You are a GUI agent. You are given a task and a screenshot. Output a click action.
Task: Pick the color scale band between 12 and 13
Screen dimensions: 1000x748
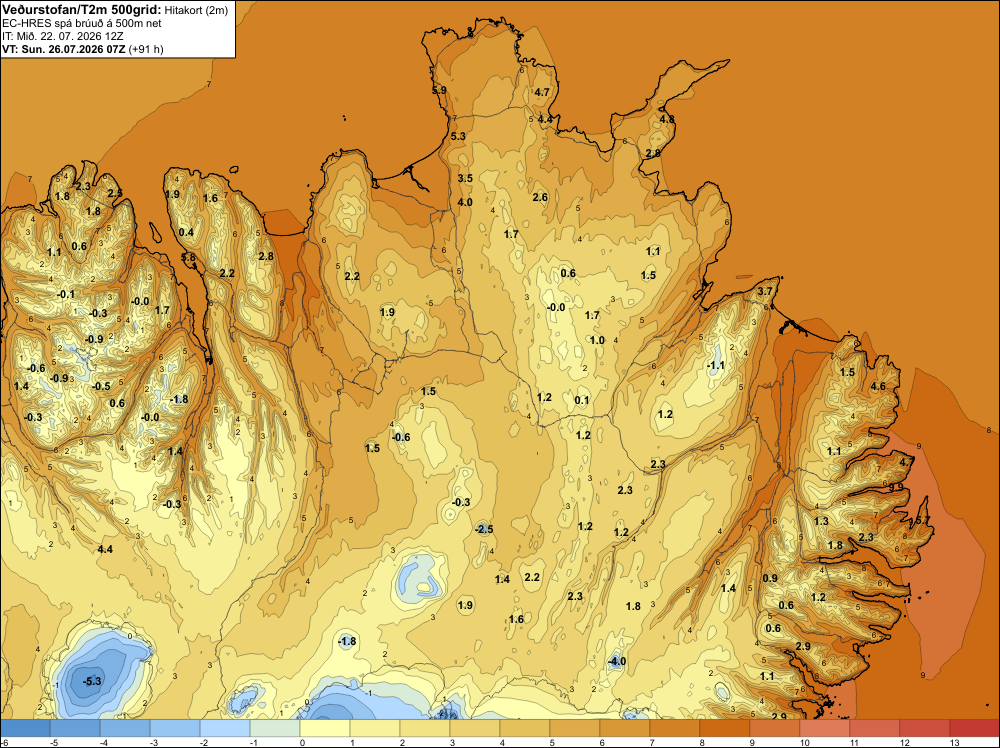(x=925, y=728)
